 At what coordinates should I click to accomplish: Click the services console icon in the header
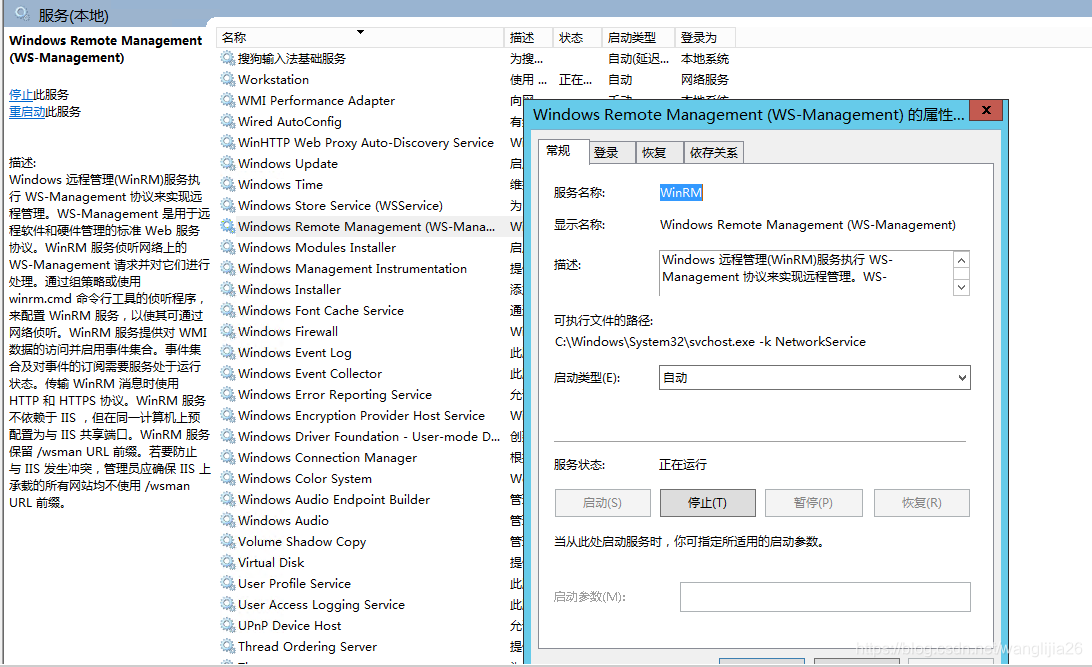[x=22, y=13]
